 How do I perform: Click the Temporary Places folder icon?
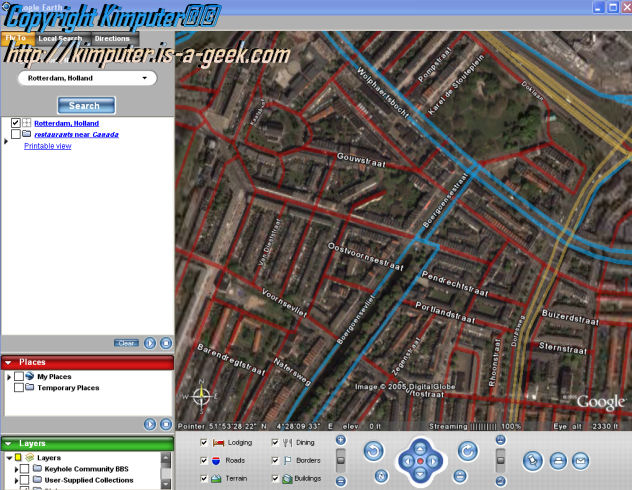[30, 387]
